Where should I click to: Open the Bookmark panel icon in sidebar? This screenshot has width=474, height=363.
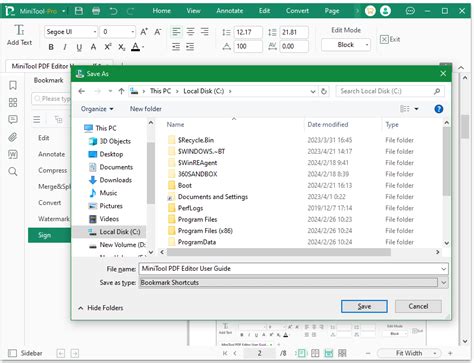pyautogui.click(x=13, y=85)
